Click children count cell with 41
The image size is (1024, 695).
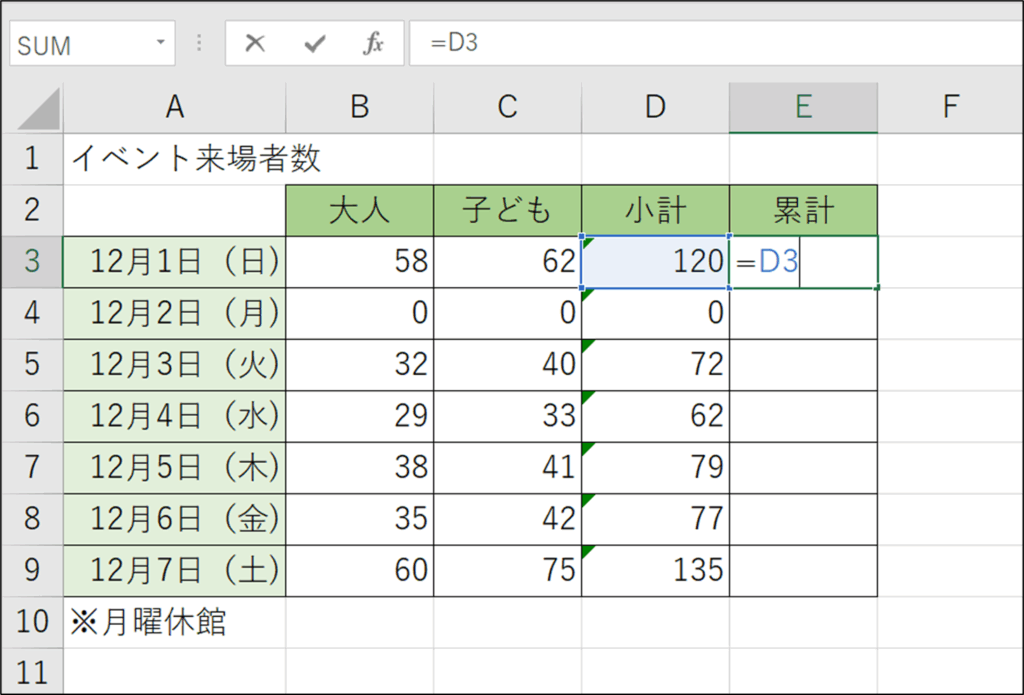click(507, 468)
